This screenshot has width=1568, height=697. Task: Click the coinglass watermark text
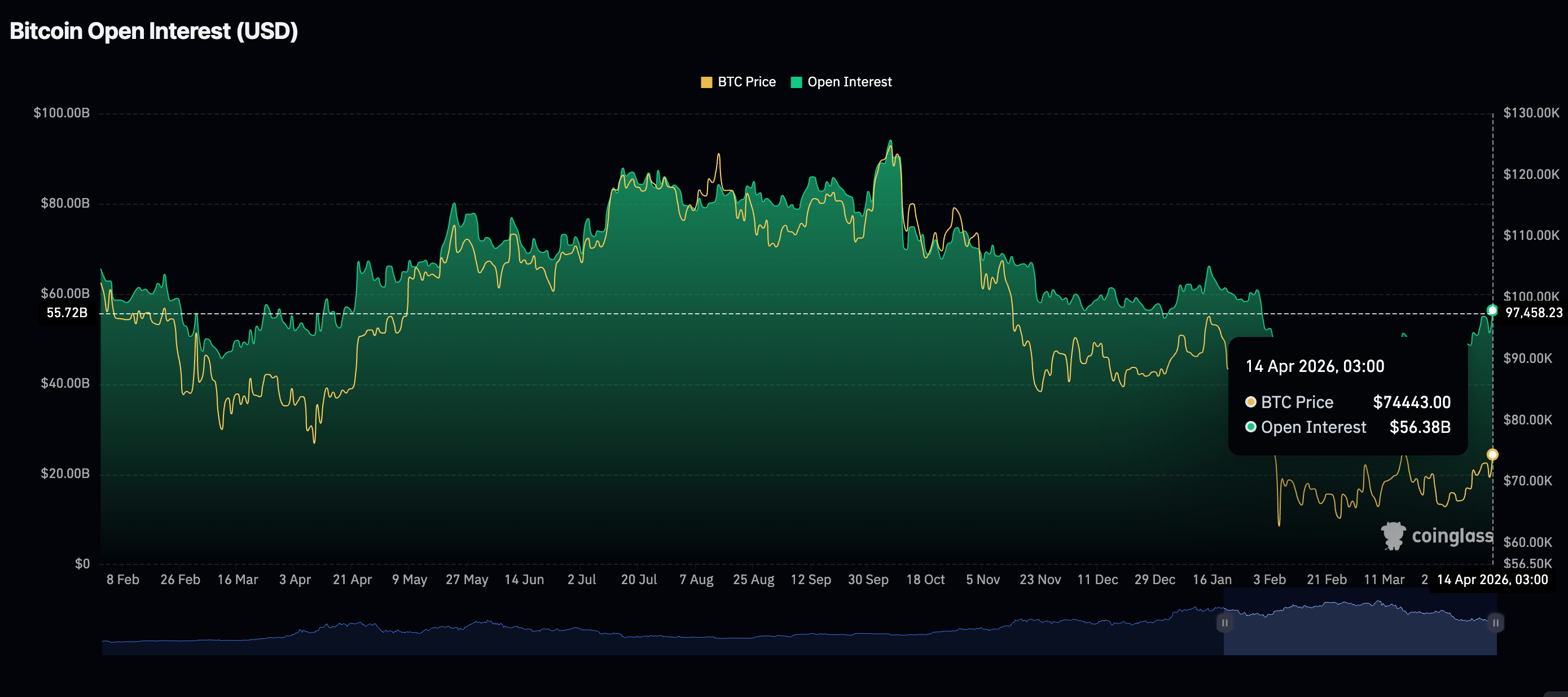pos(1452,536)
